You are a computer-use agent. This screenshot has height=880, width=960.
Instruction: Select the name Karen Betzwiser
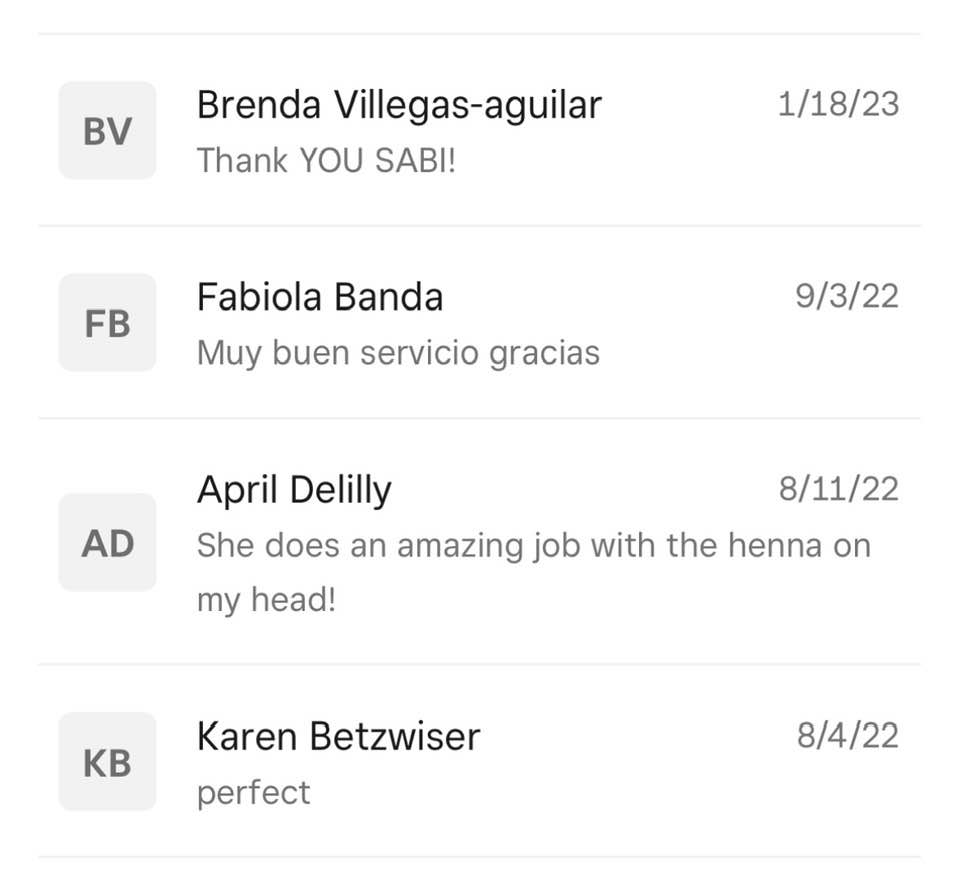click(338, 737)
